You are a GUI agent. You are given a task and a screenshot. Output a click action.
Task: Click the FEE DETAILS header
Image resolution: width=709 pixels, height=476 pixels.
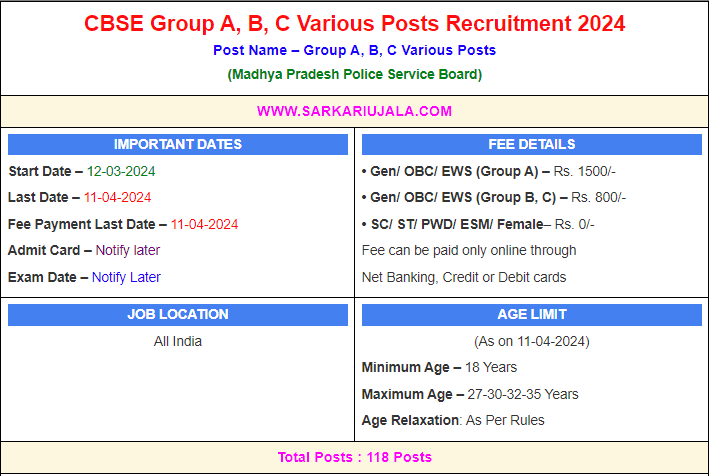pos(531,144)
